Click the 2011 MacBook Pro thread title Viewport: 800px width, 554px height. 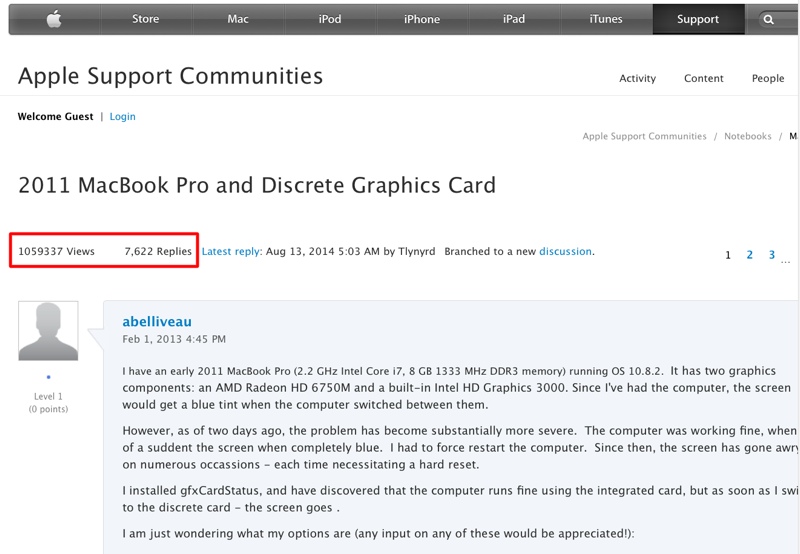[257, 185]
